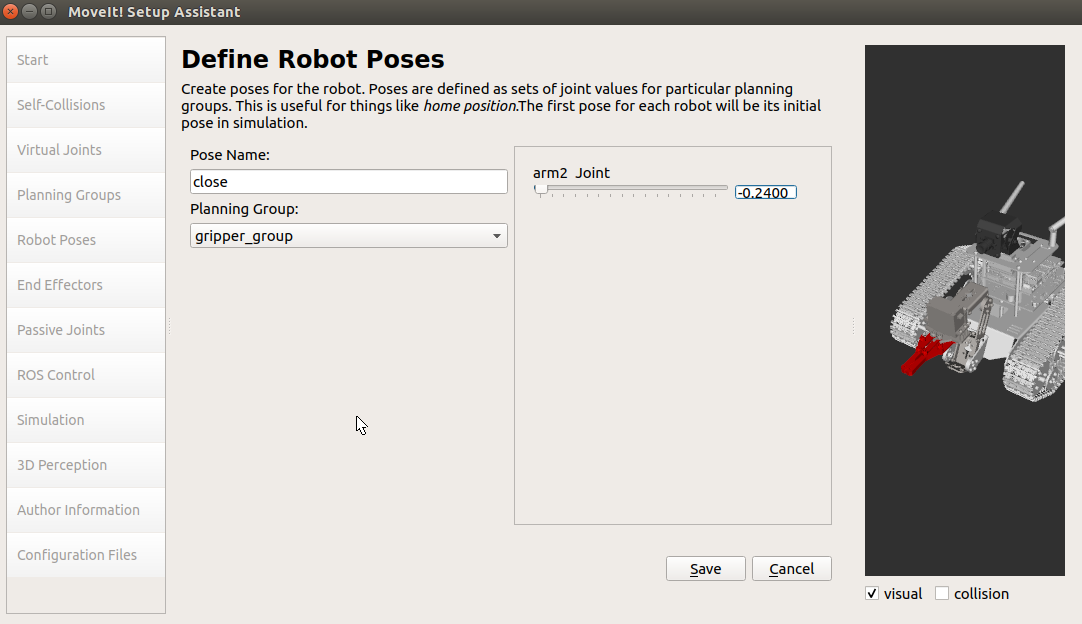Go to Author Information step

[86, 510]
